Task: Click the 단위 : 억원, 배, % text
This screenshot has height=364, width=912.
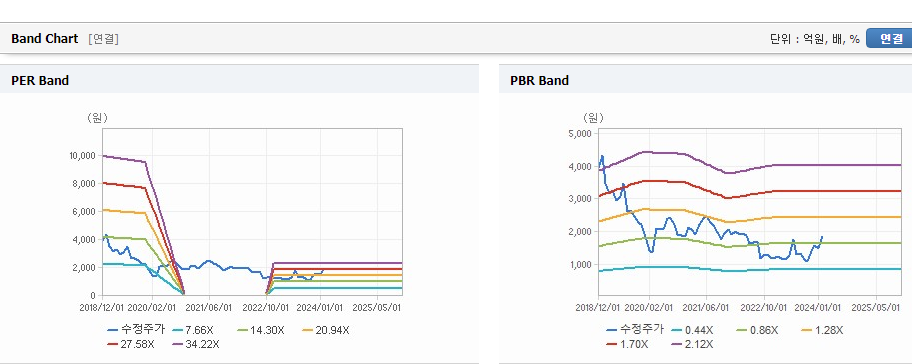Action: (815, 39)
